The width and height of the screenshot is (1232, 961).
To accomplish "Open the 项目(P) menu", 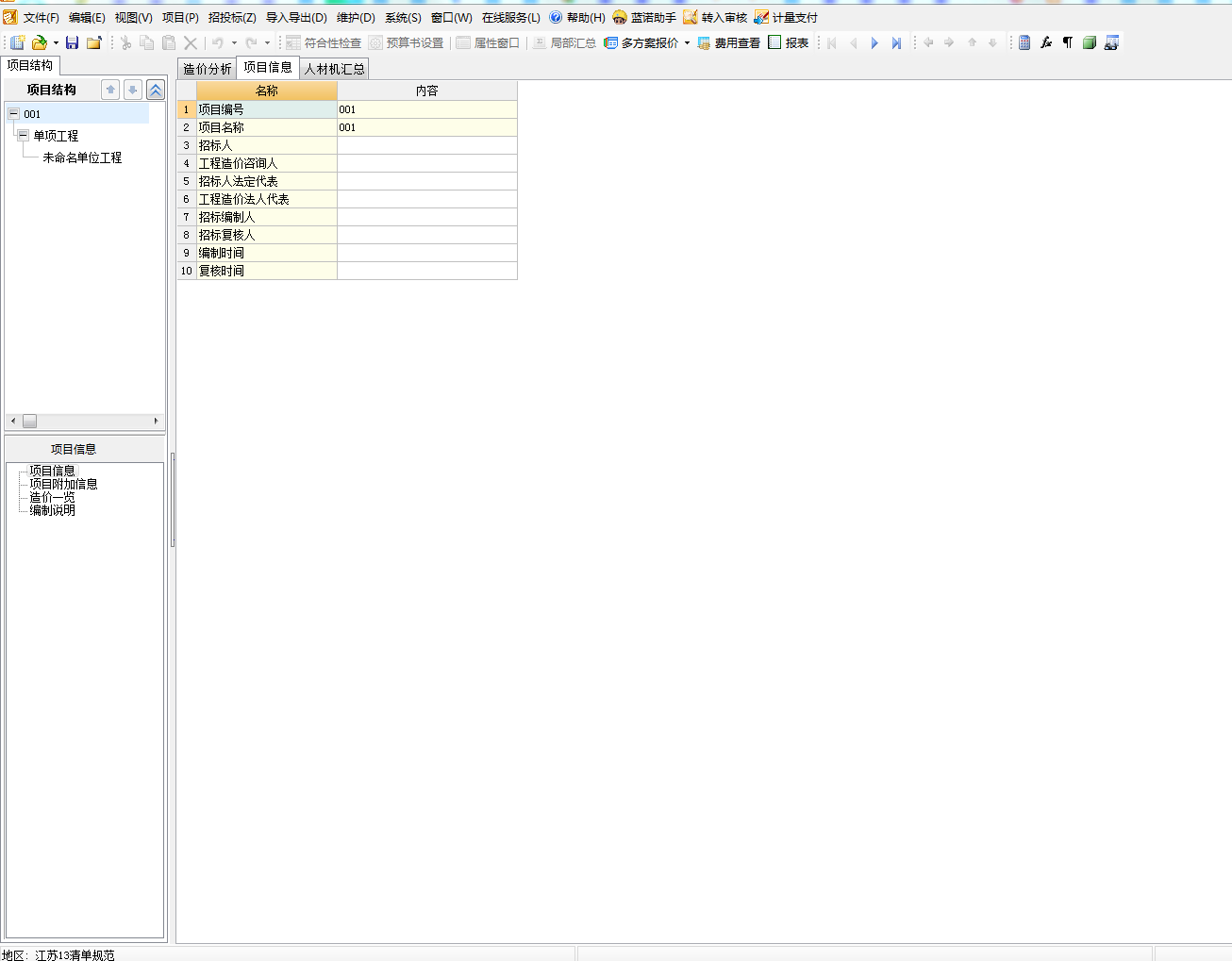I will pos(180,18).
